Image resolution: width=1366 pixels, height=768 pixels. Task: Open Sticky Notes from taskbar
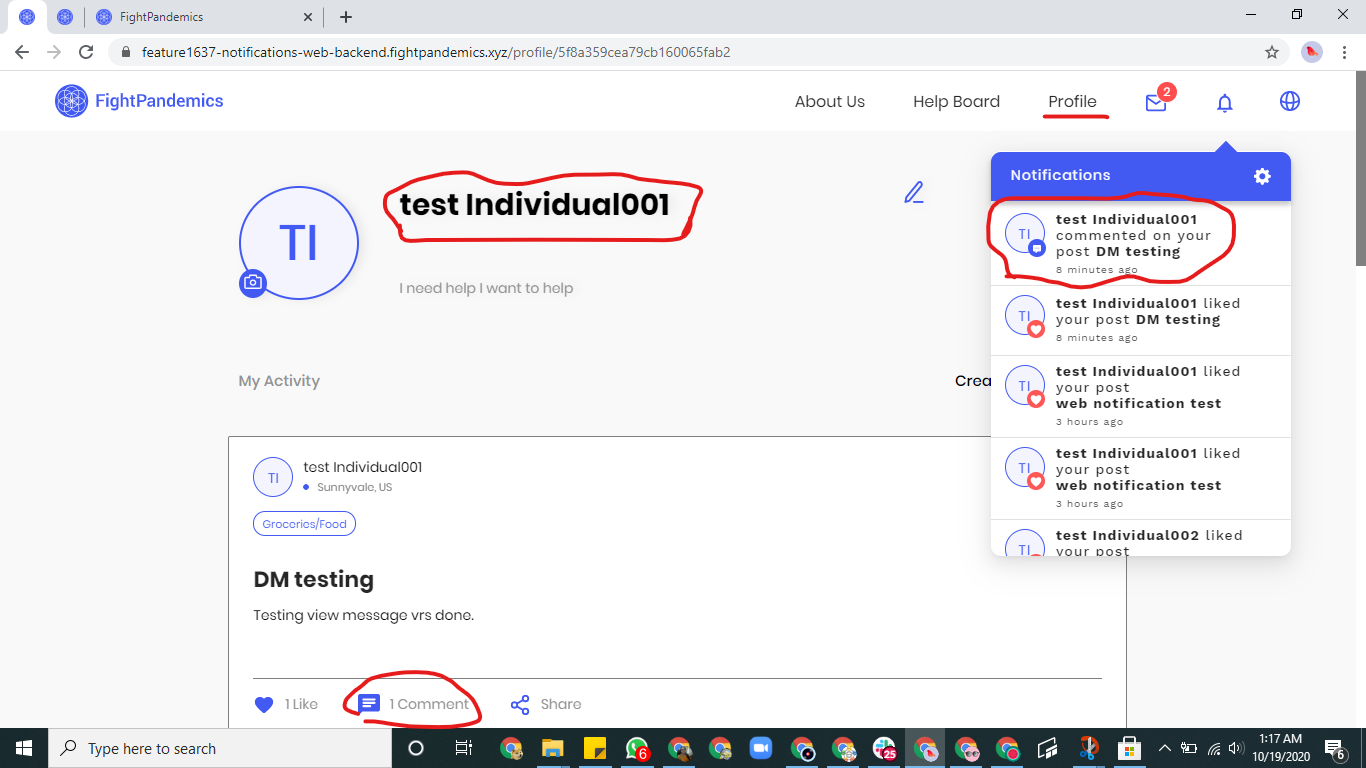pyautogui.click(x=595, y=748)
